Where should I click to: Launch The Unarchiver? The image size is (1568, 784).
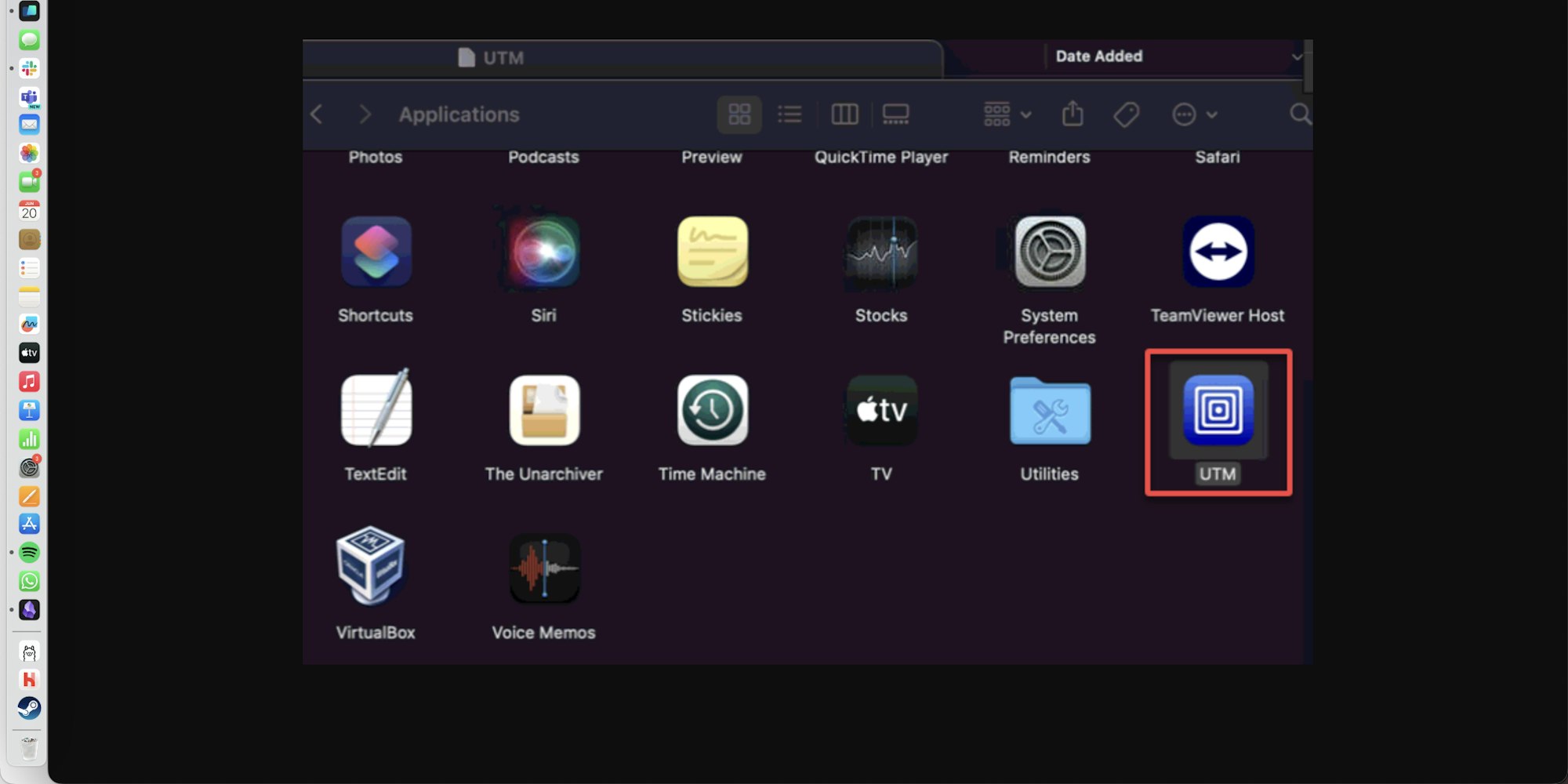tap(544, 410)
